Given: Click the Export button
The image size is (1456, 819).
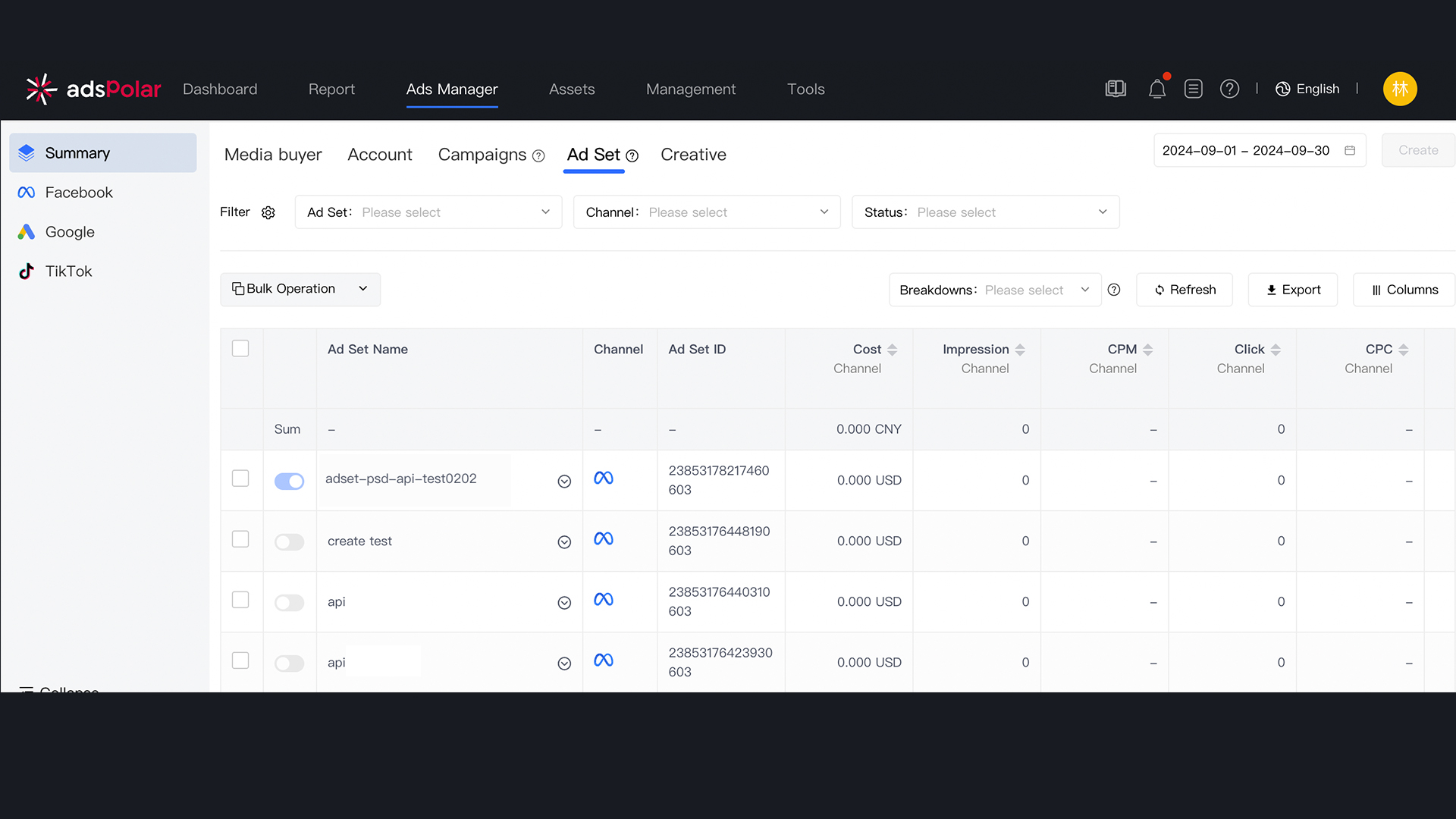Looking at the screenshot, I should [x=1293, y=290].
